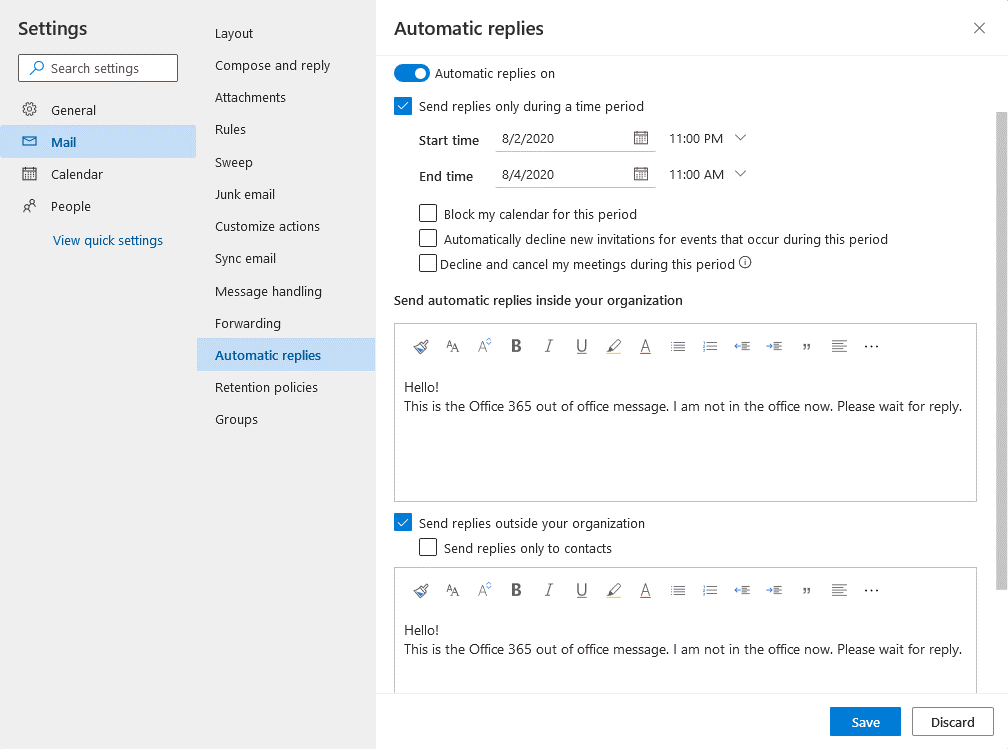Enable Send replies only to contacts
Screen dimensions: 1008x749
point(428,548)
